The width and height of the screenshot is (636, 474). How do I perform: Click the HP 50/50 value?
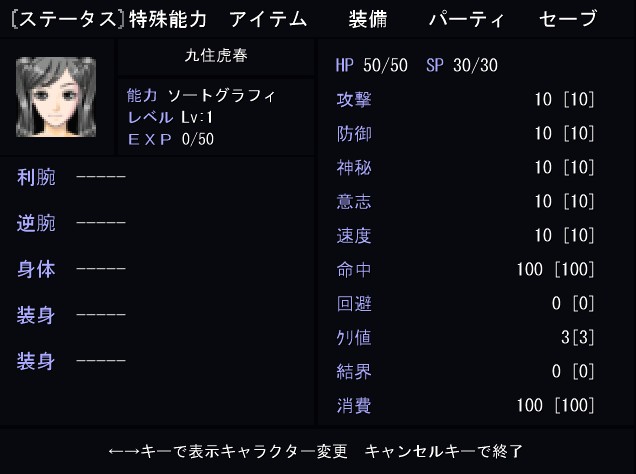coord(372,65)
